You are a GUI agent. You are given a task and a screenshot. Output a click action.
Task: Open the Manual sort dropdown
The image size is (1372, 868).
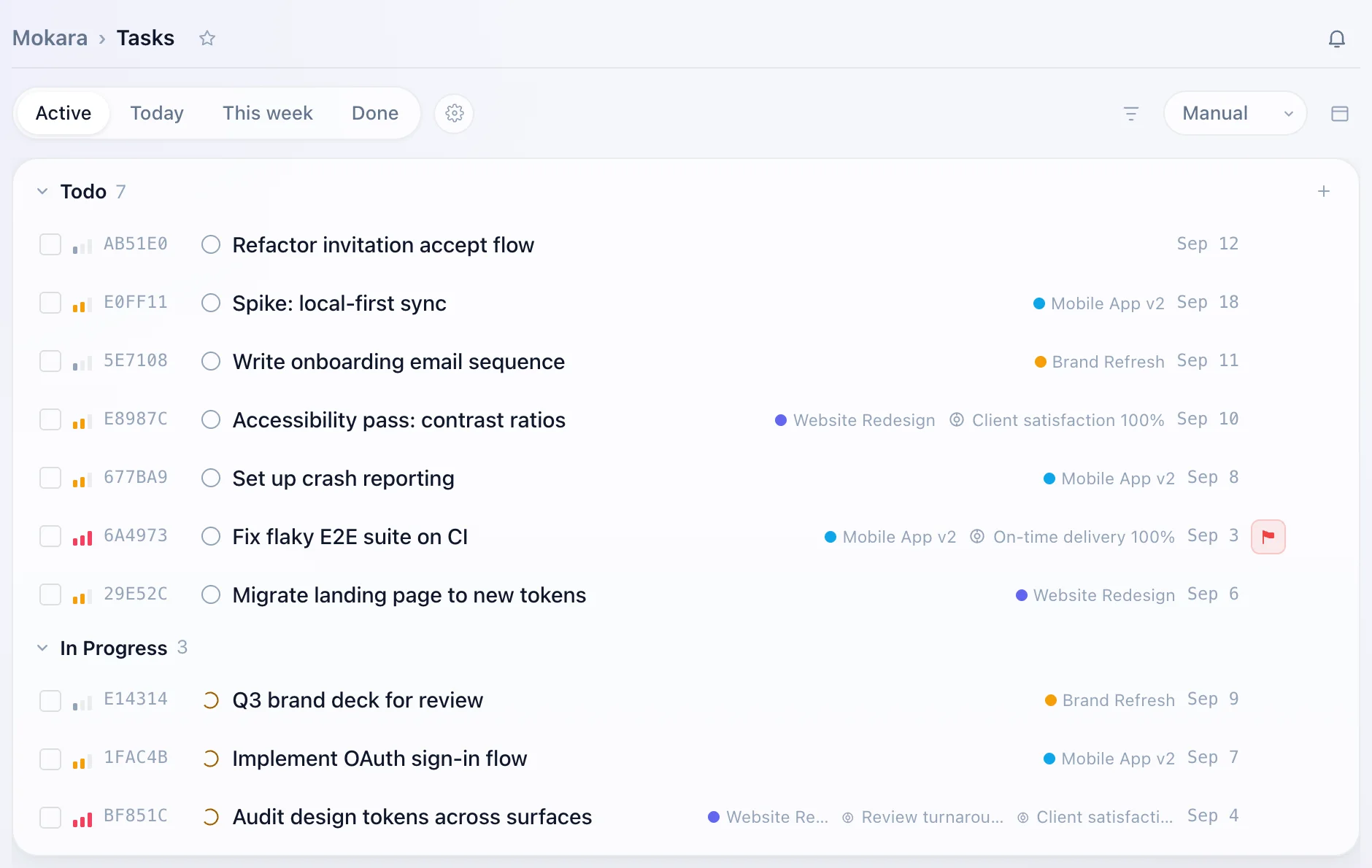(1235, 113)
